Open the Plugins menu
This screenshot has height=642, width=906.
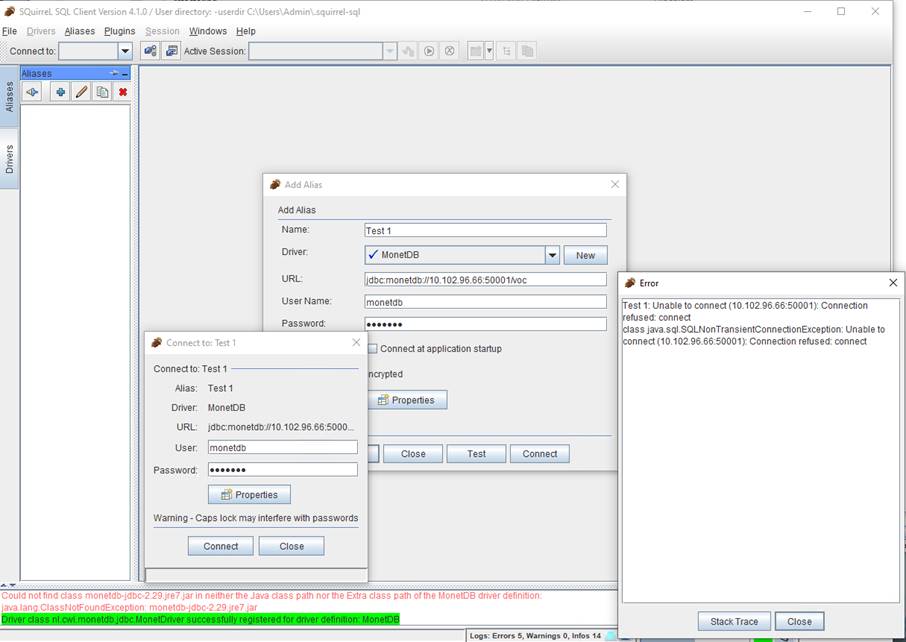tap(120, 31)
